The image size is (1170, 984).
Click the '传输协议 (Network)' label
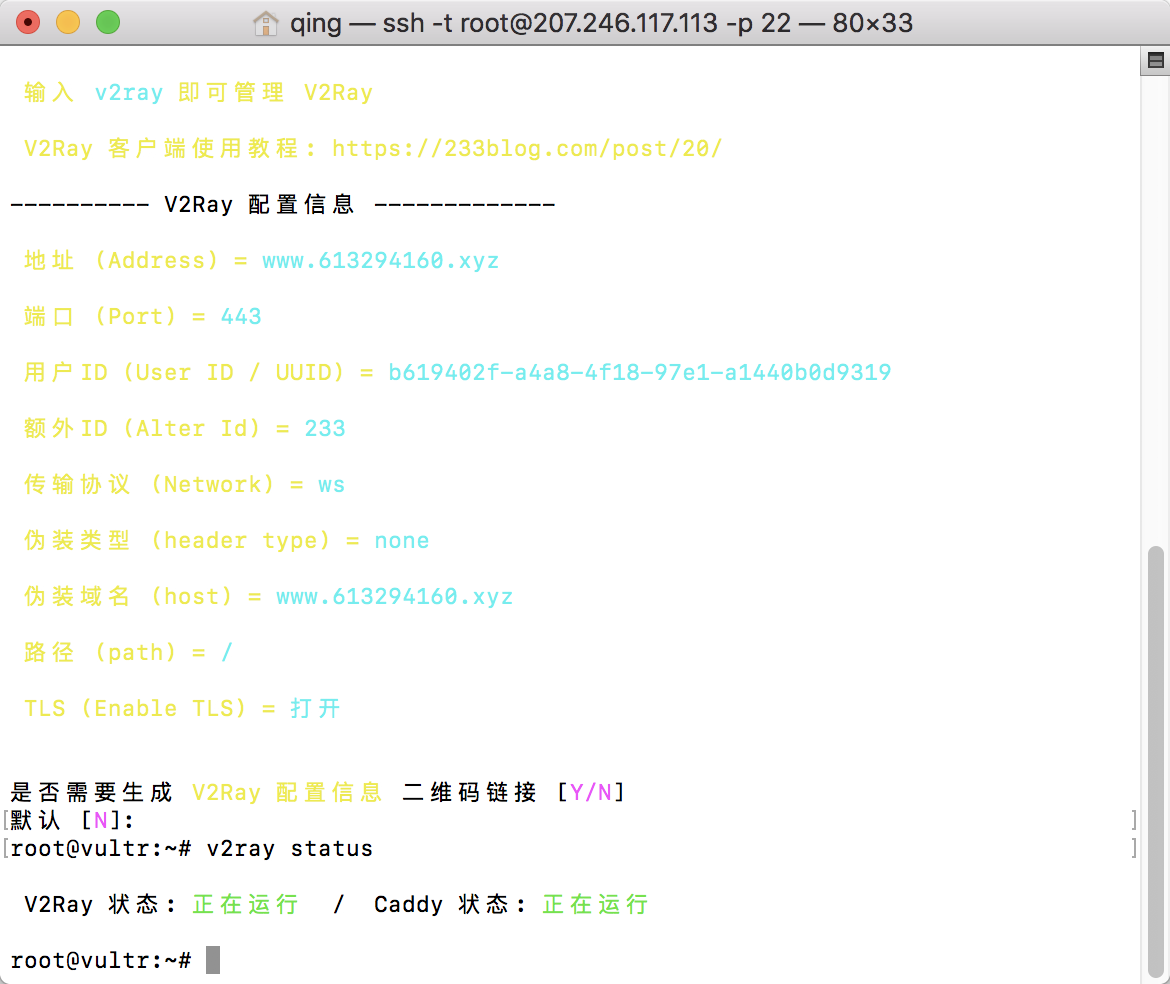(149, 484)
